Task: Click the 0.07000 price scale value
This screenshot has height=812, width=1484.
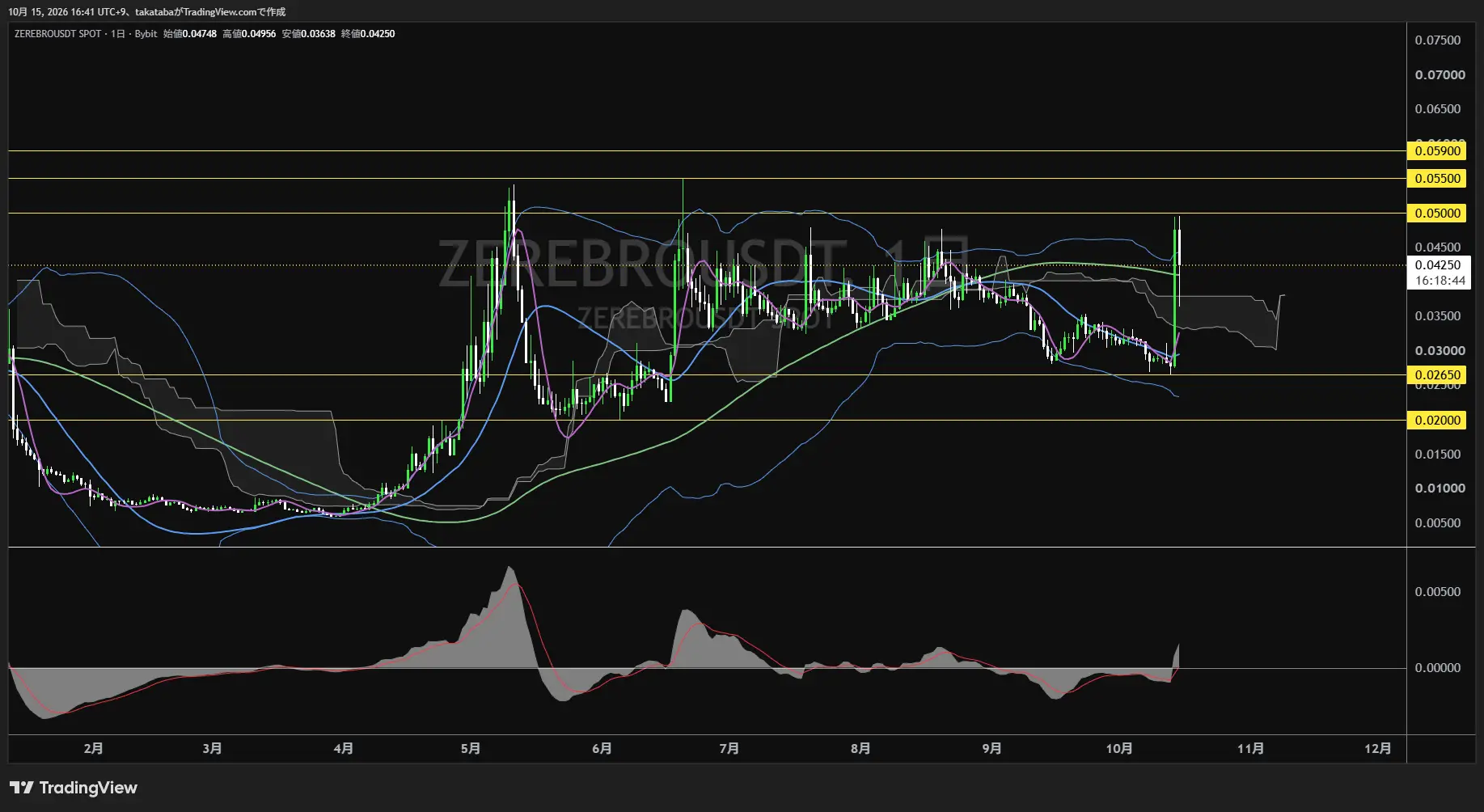Action: click(x=1440, y=75)
